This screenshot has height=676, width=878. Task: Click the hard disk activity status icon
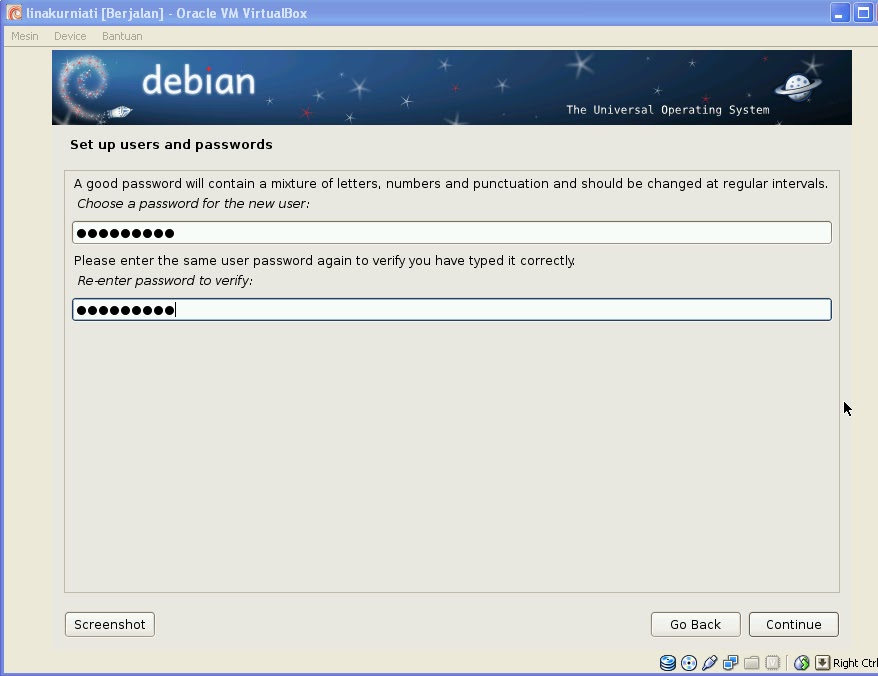[x=667, y=663]
